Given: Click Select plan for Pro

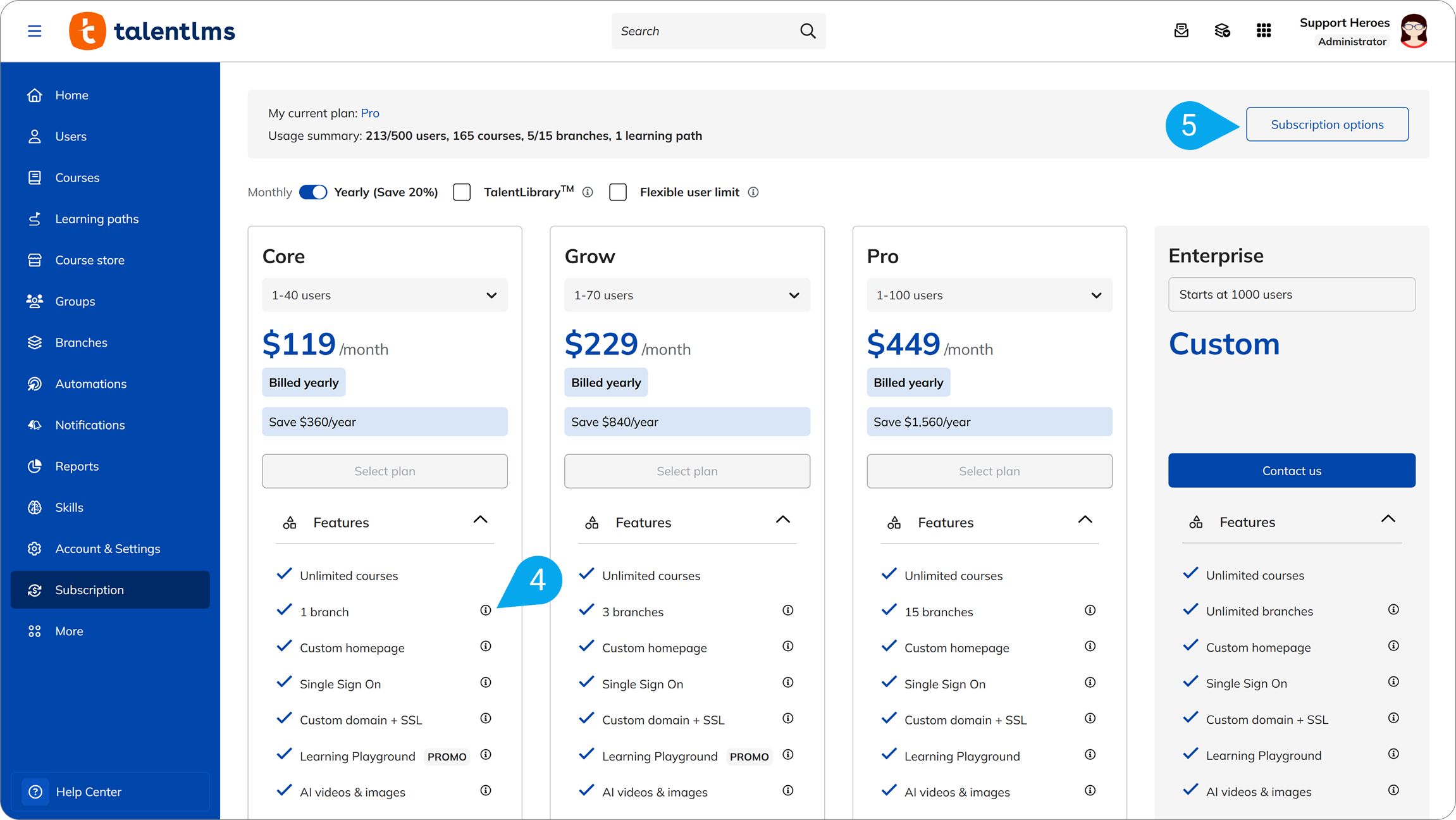Looking at the screenshot, I should [989, 471].
